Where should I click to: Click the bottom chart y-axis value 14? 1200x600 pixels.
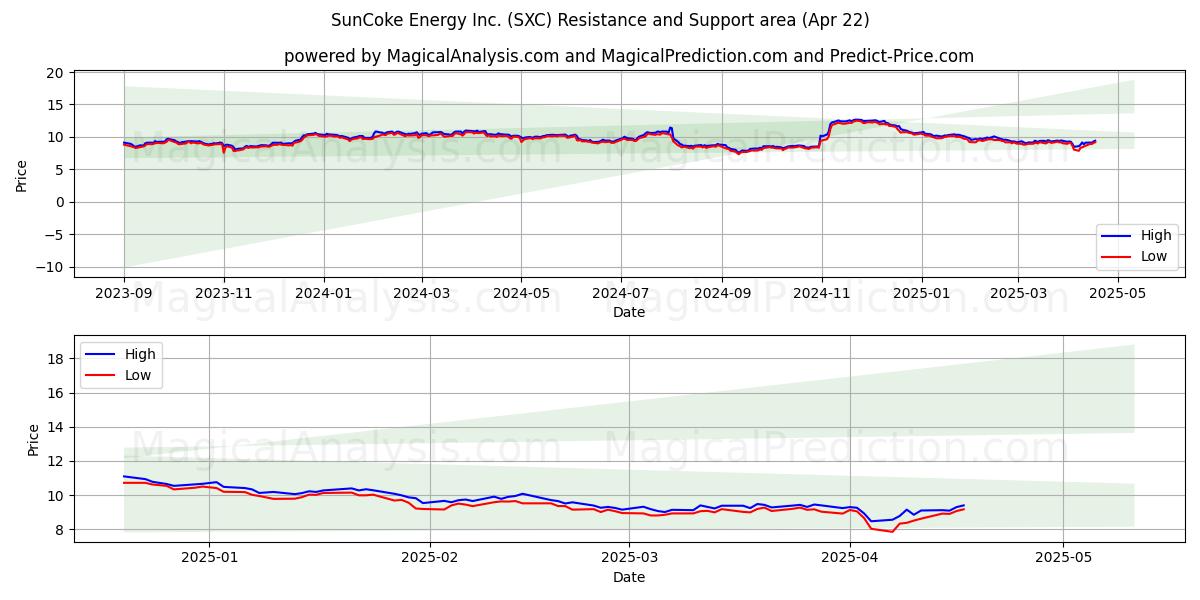point(55,427)
